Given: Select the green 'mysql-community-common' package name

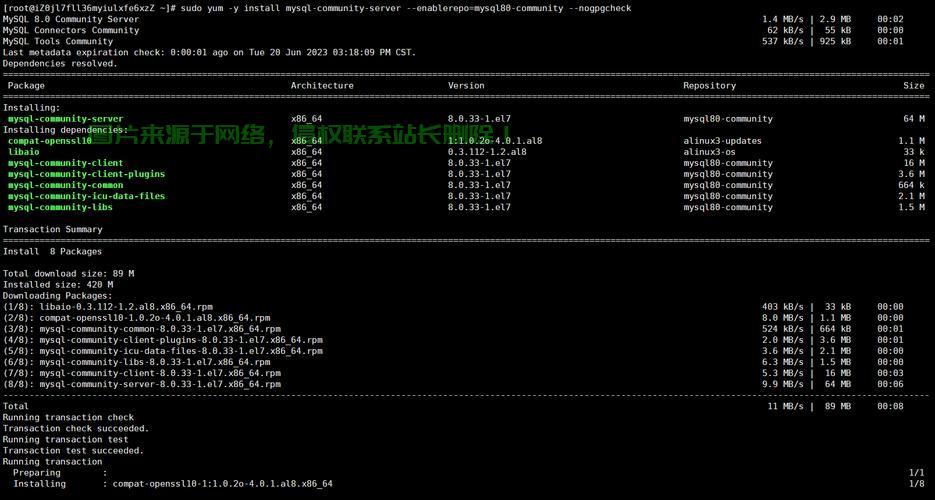Looking at the screenshot, I should [x=66, y=185].
